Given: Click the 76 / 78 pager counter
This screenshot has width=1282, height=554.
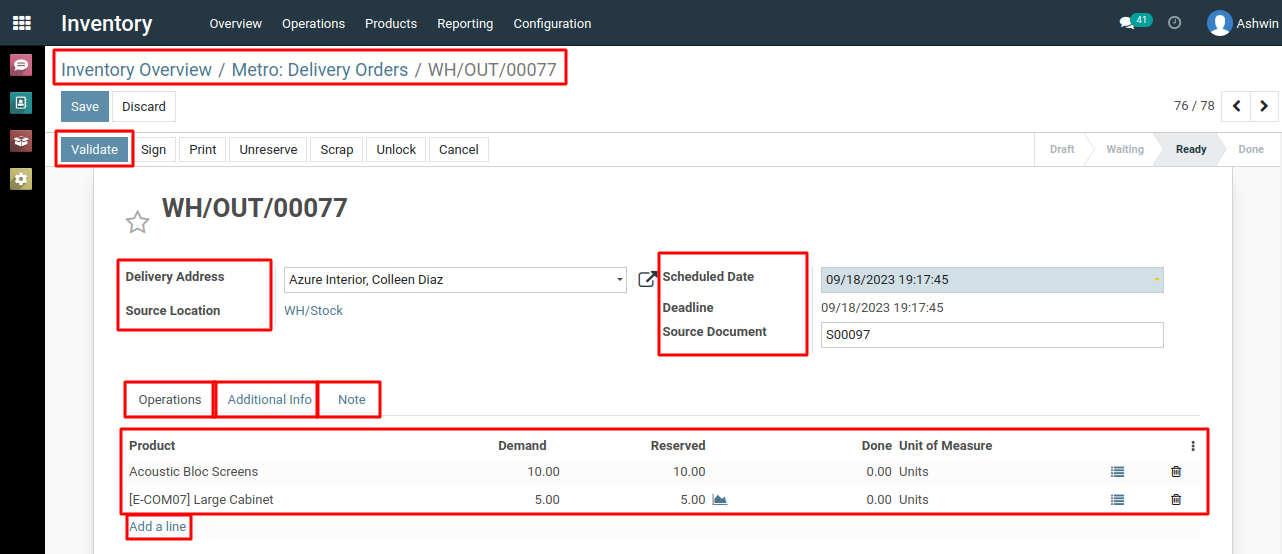Looking at the screenshot, I should tap(1194, 106).
